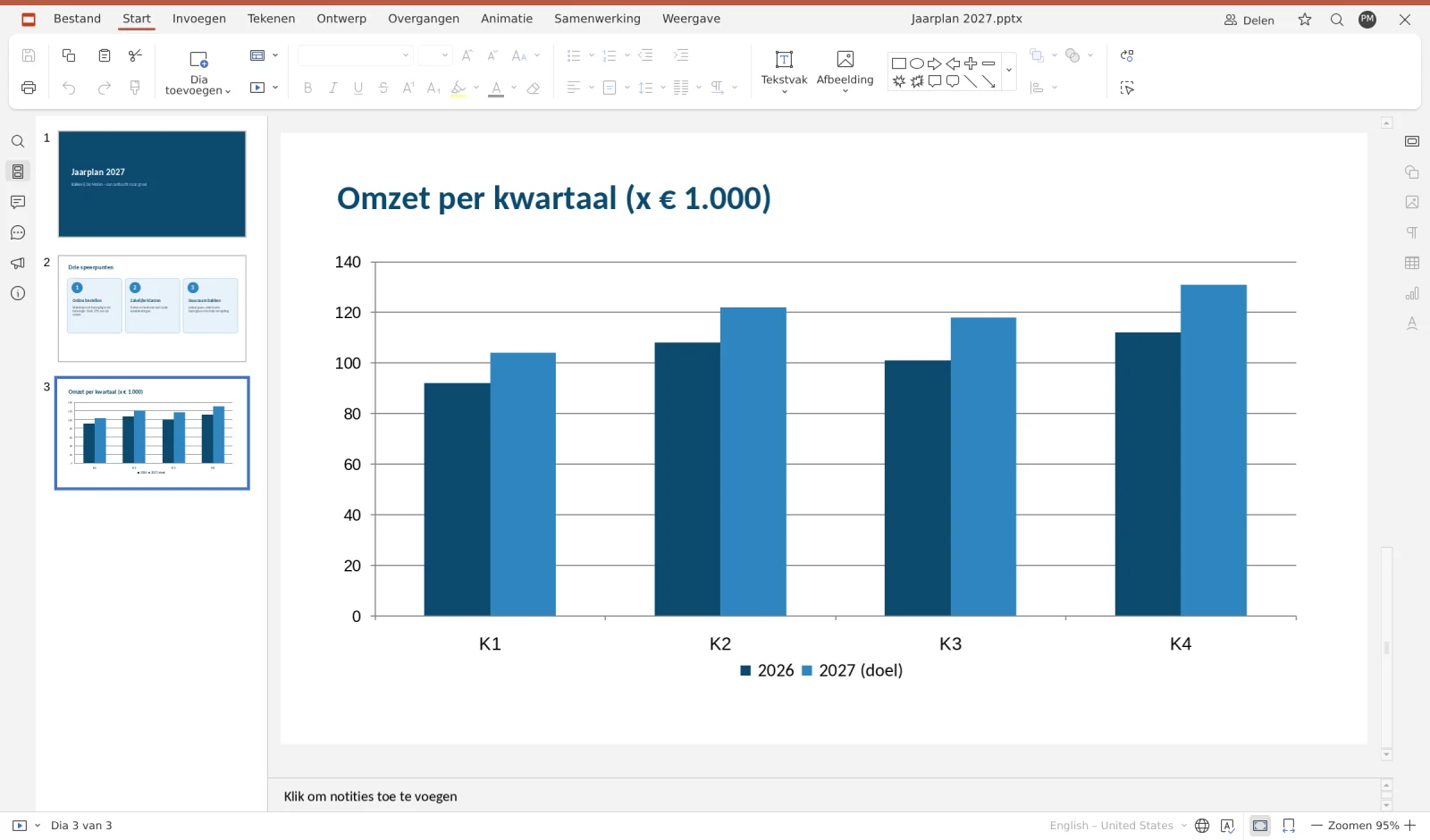Toggle fit slide to width
This screenshot has width=1430, height=840.
pos(1289,826)
